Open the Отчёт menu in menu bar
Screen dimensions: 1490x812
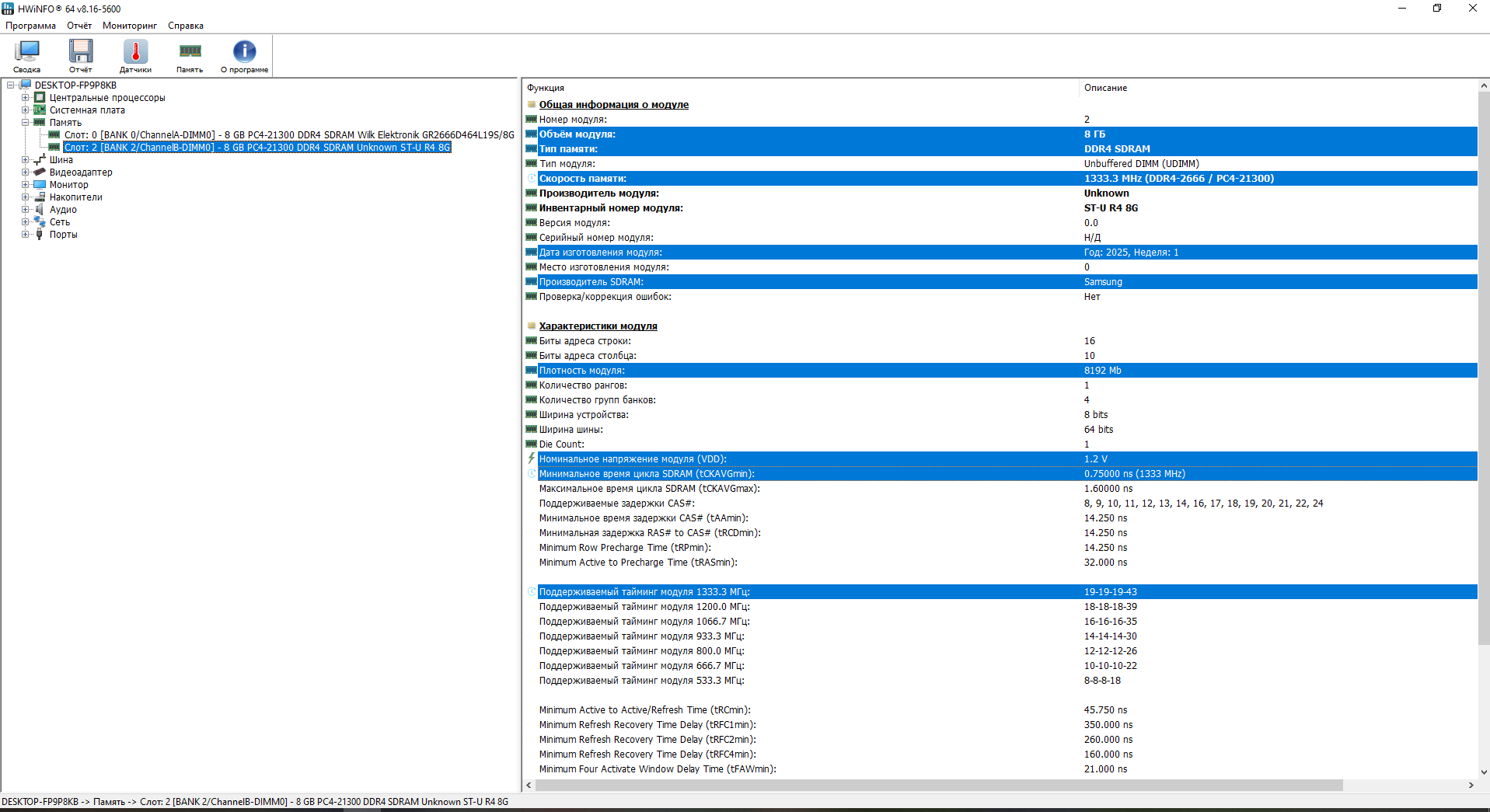point(79,26)
